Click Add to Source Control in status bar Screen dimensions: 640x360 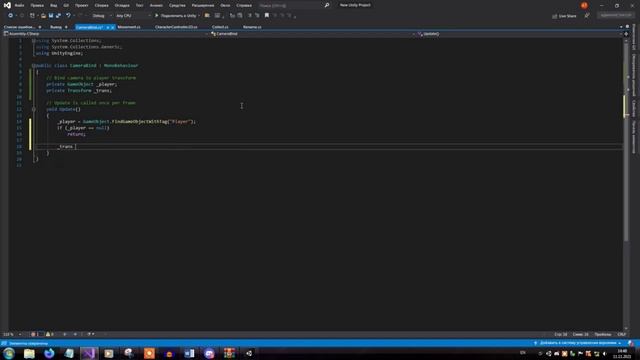tap(578, 343)
